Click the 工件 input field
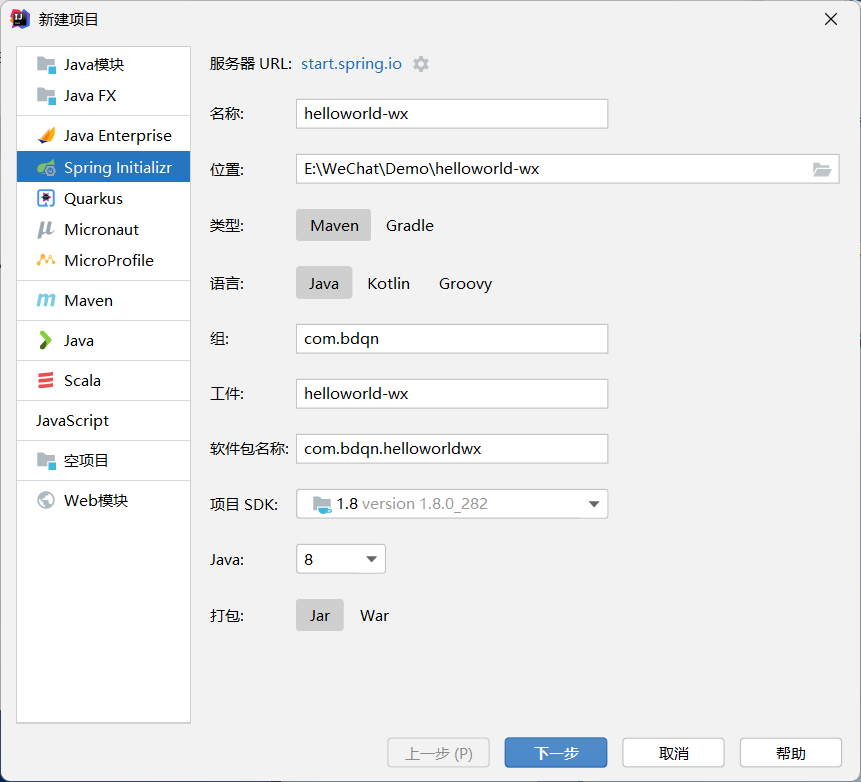This screenshot has width=861, height=782. pyautogui.click(x=452, y=394)
